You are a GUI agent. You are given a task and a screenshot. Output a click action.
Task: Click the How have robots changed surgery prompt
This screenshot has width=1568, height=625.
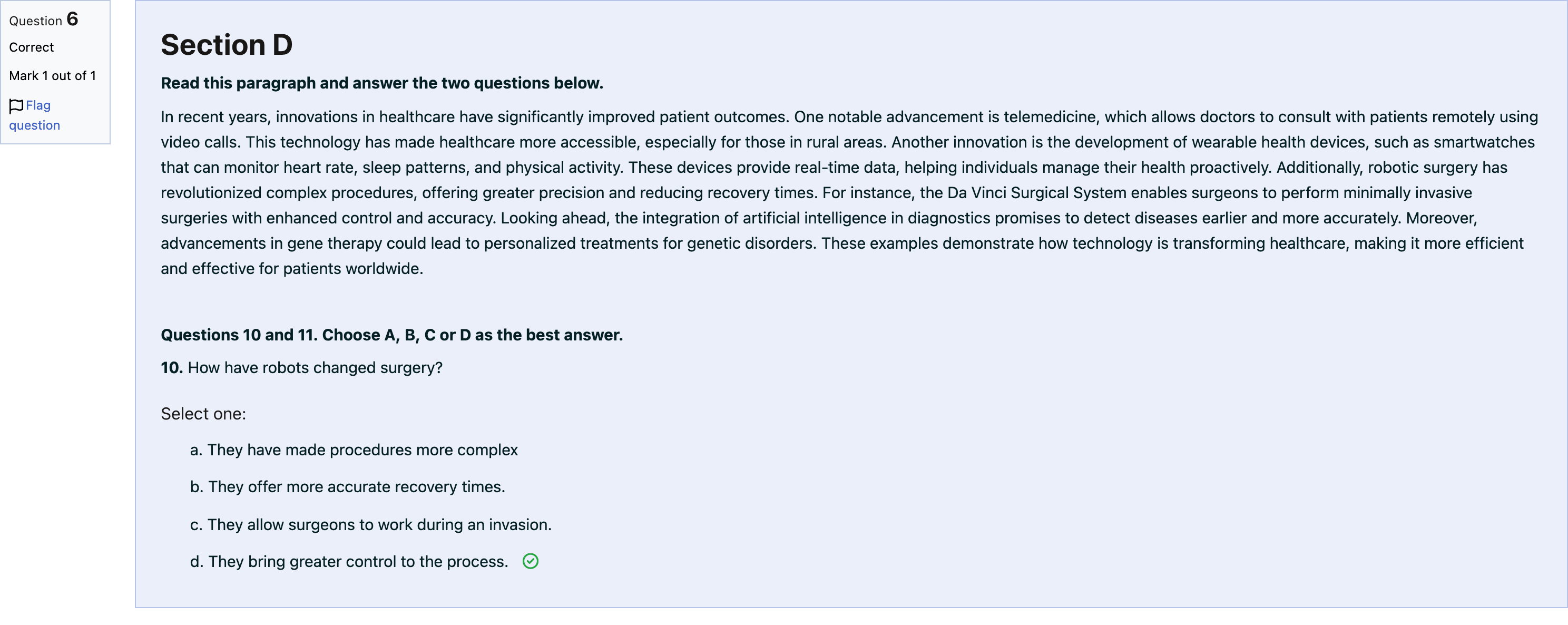pyautogui.click(x=301, y=368)
